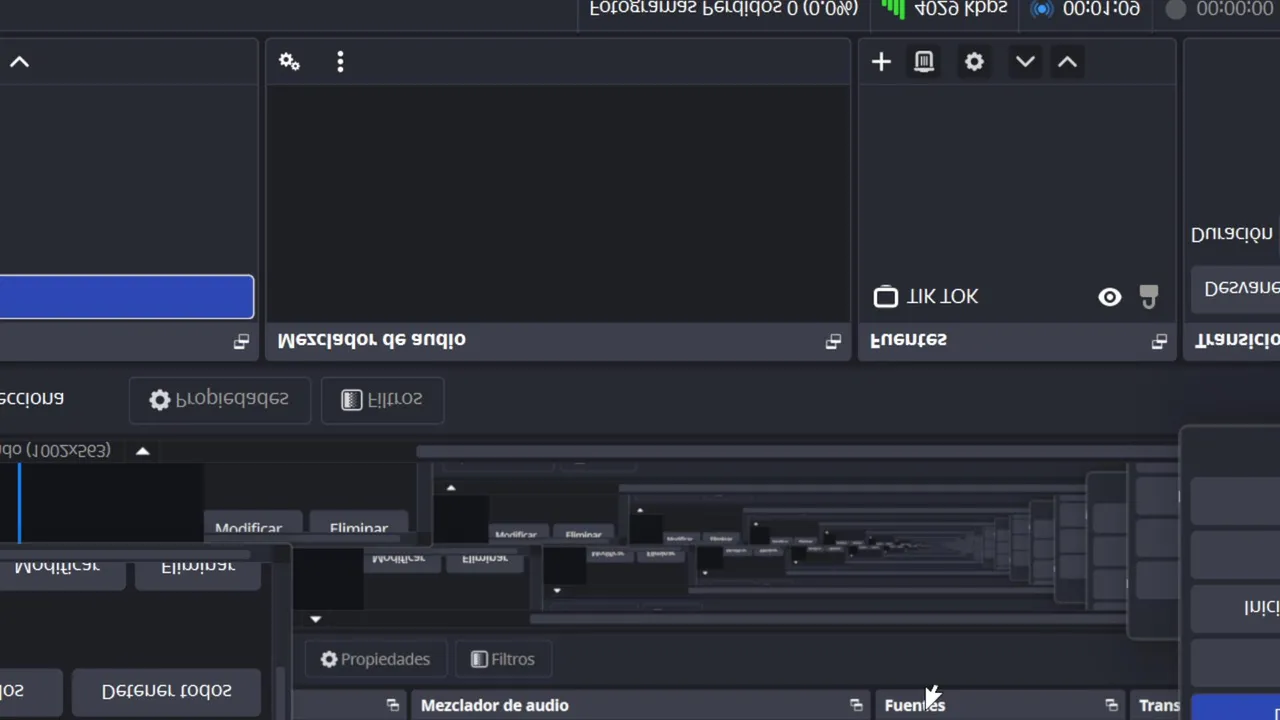Click the small down-arrow scroll button left of upright Propiedades
1280x720 pixels.
click(x=315, y=619)
